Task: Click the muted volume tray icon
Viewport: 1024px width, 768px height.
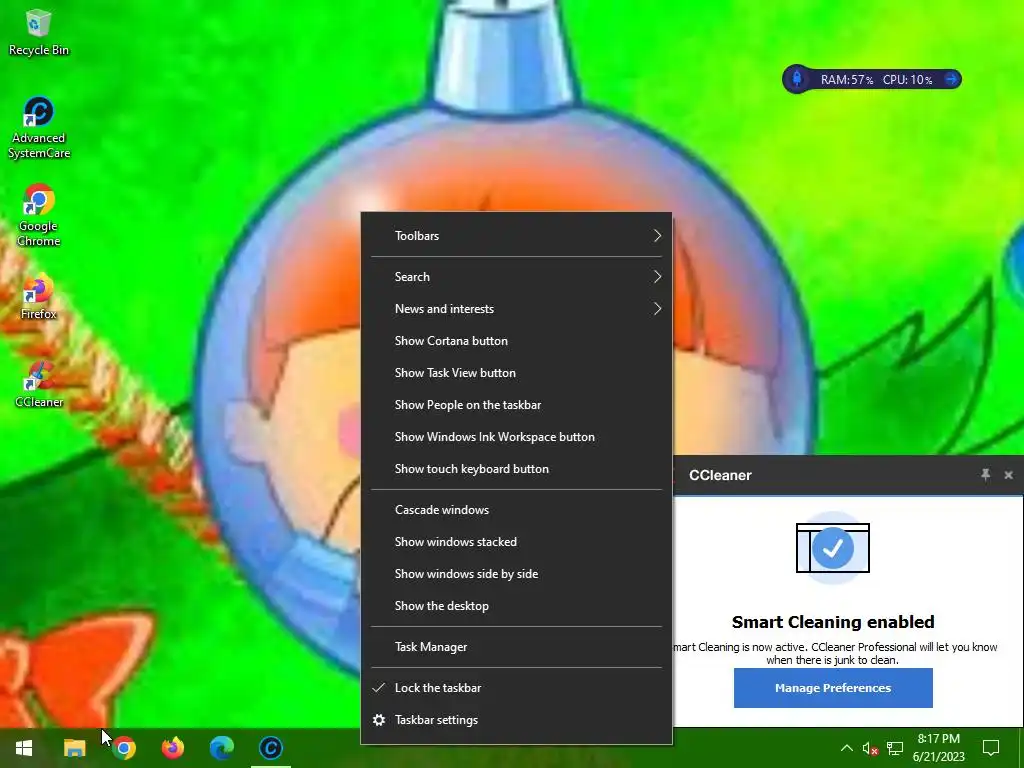Action: tap(871, 748)
